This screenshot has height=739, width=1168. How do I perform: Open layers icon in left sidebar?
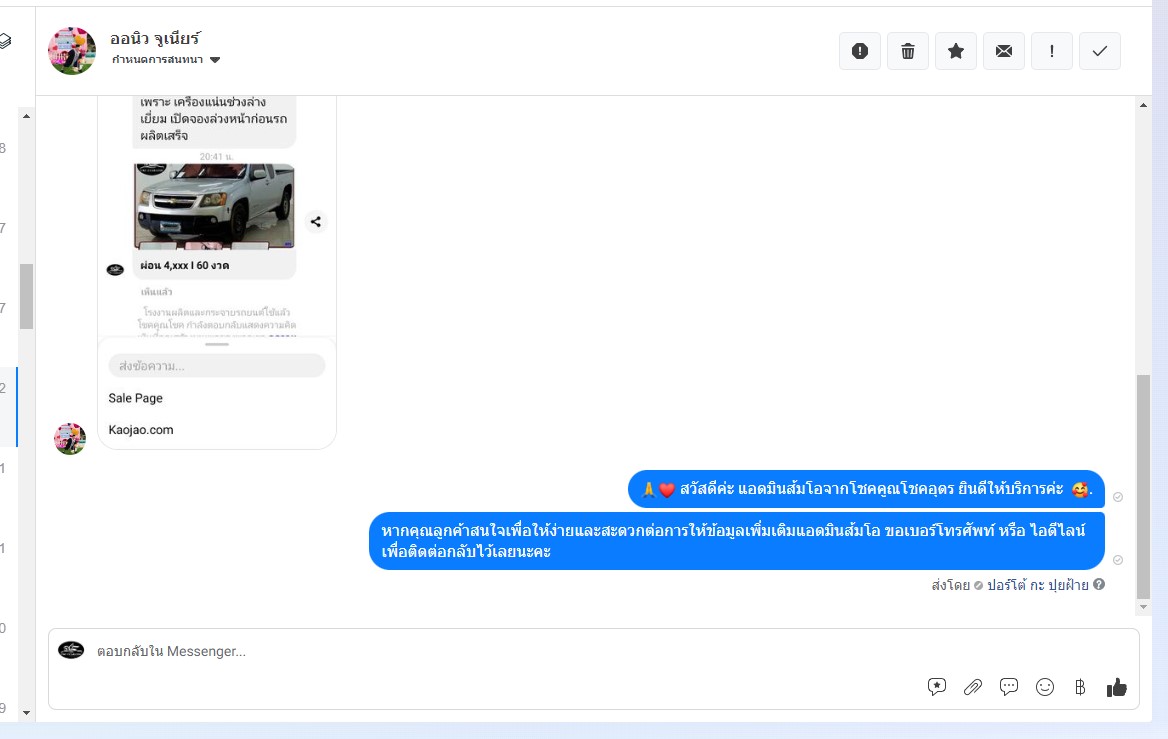[x=4, y=41]
